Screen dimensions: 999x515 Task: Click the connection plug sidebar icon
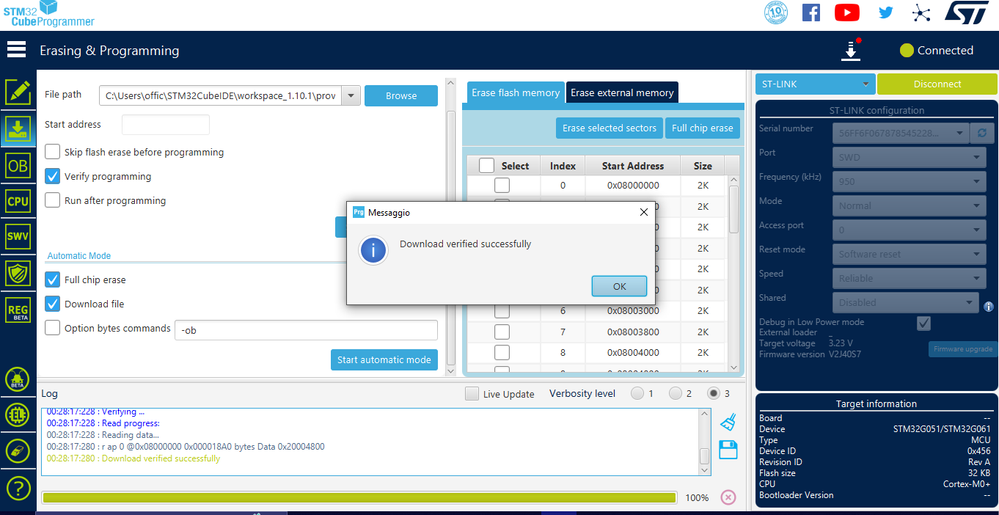(x=18, y=452)
